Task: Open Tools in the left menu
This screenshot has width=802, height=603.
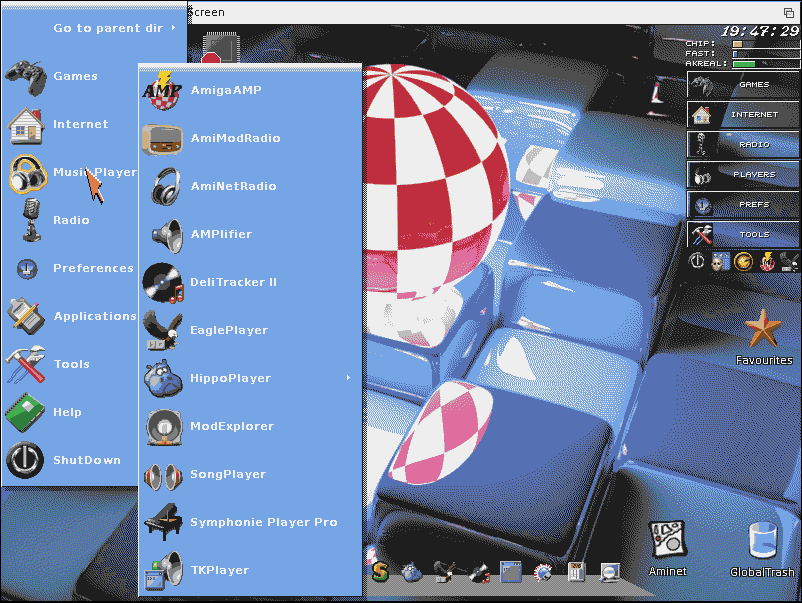Action: point(71,365)
